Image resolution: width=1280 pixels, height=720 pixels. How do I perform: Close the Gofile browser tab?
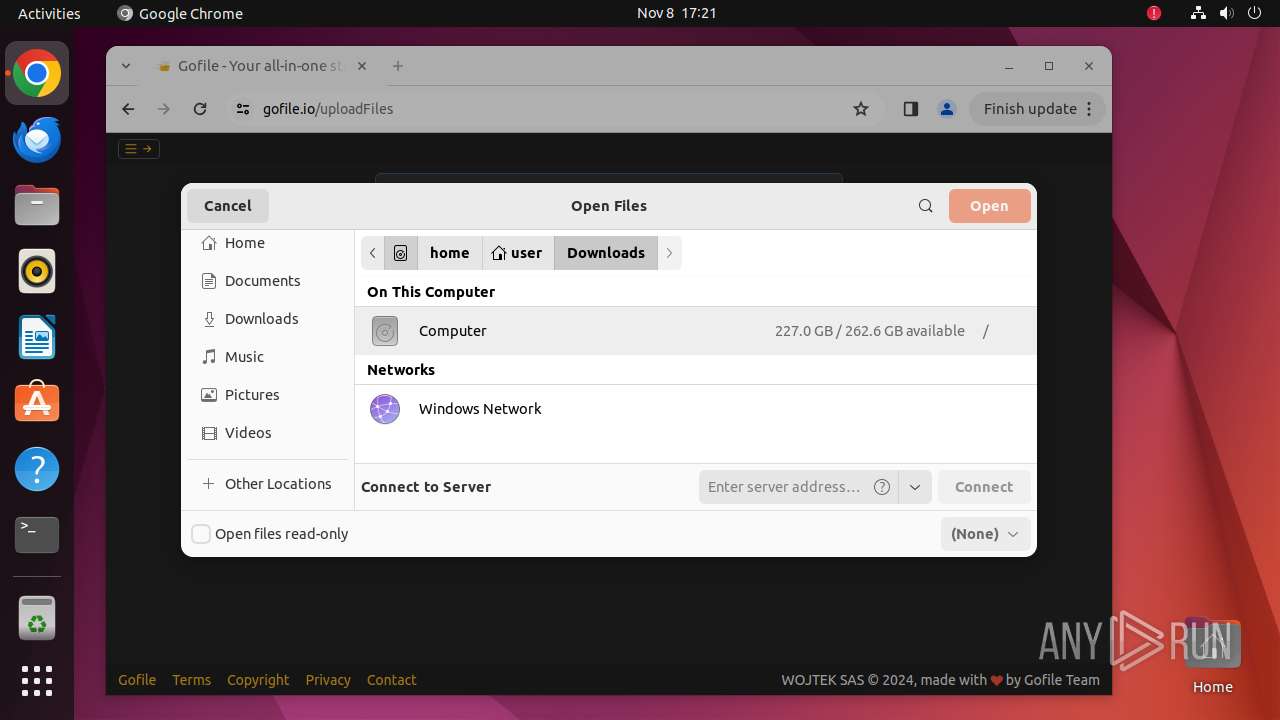[362, 66]
